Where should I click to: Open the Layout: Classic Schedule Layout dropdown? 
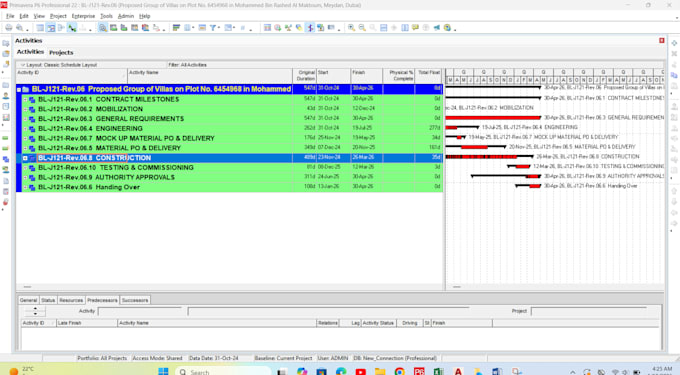coord(59,65)
